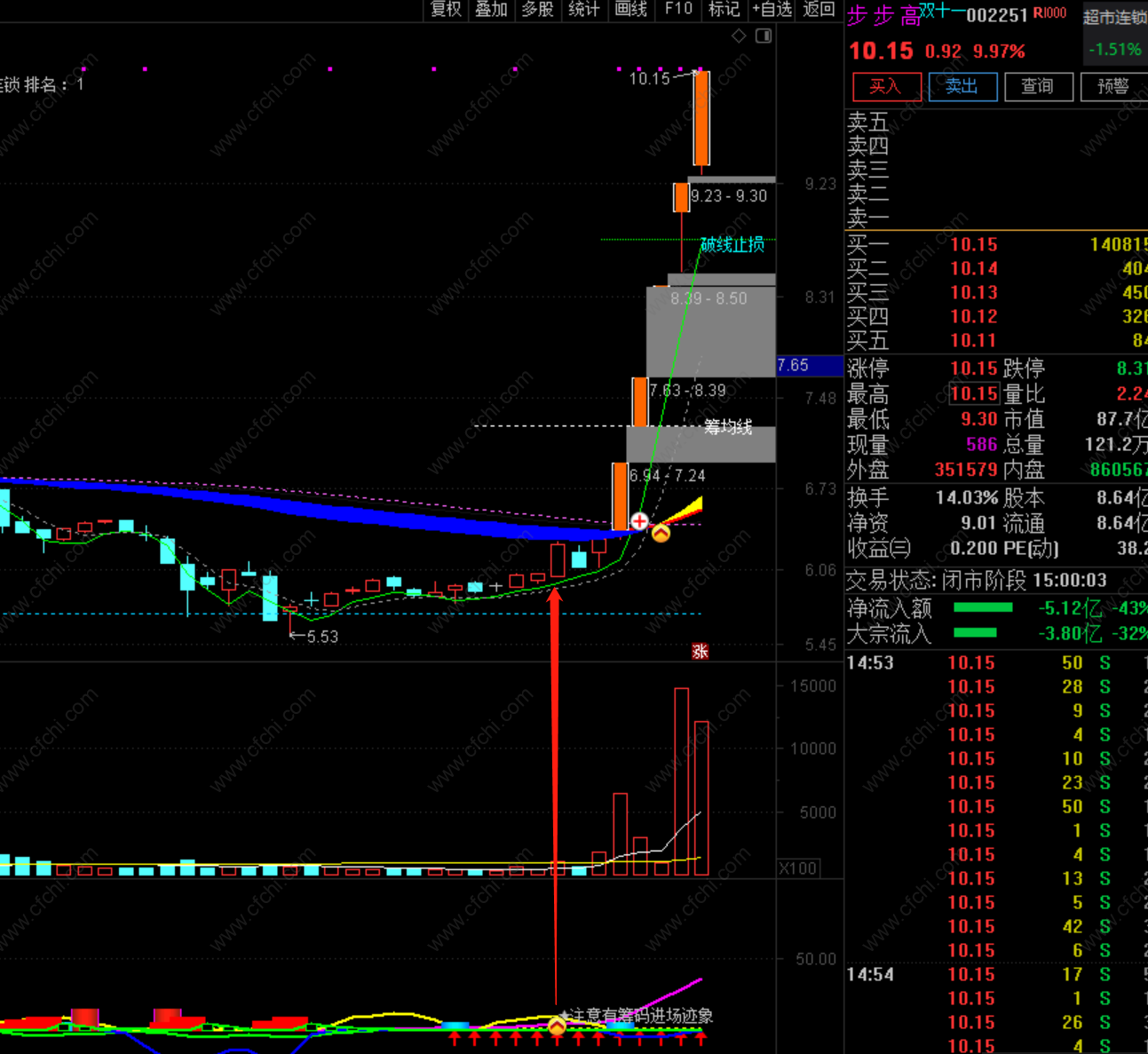Click the 7.63 - 8.39 gap label
Screen dimensions: 1148x1054
click(687, 391)
